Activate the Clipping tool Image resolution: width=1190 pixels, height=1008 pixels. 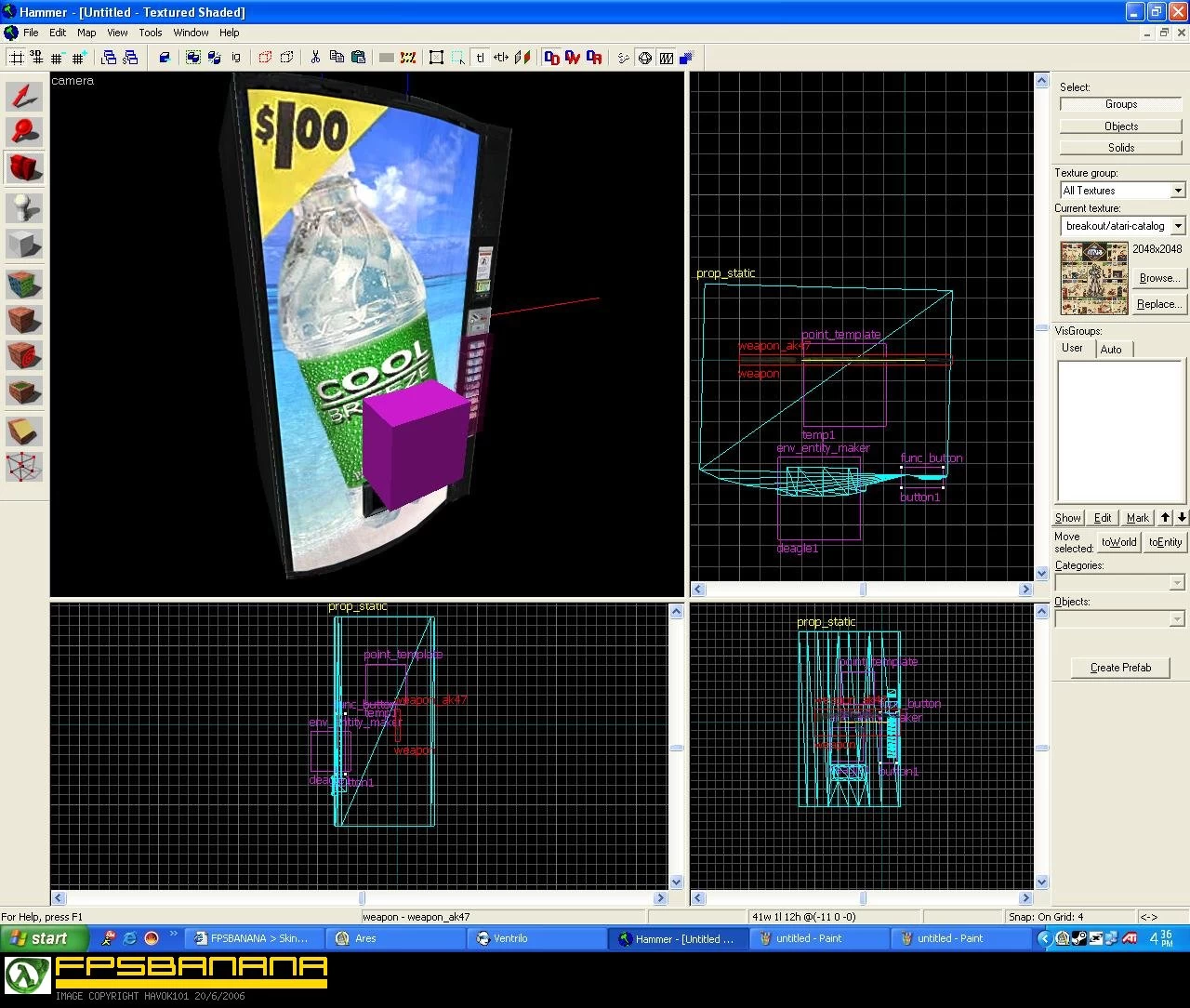(x=24, y=431)
